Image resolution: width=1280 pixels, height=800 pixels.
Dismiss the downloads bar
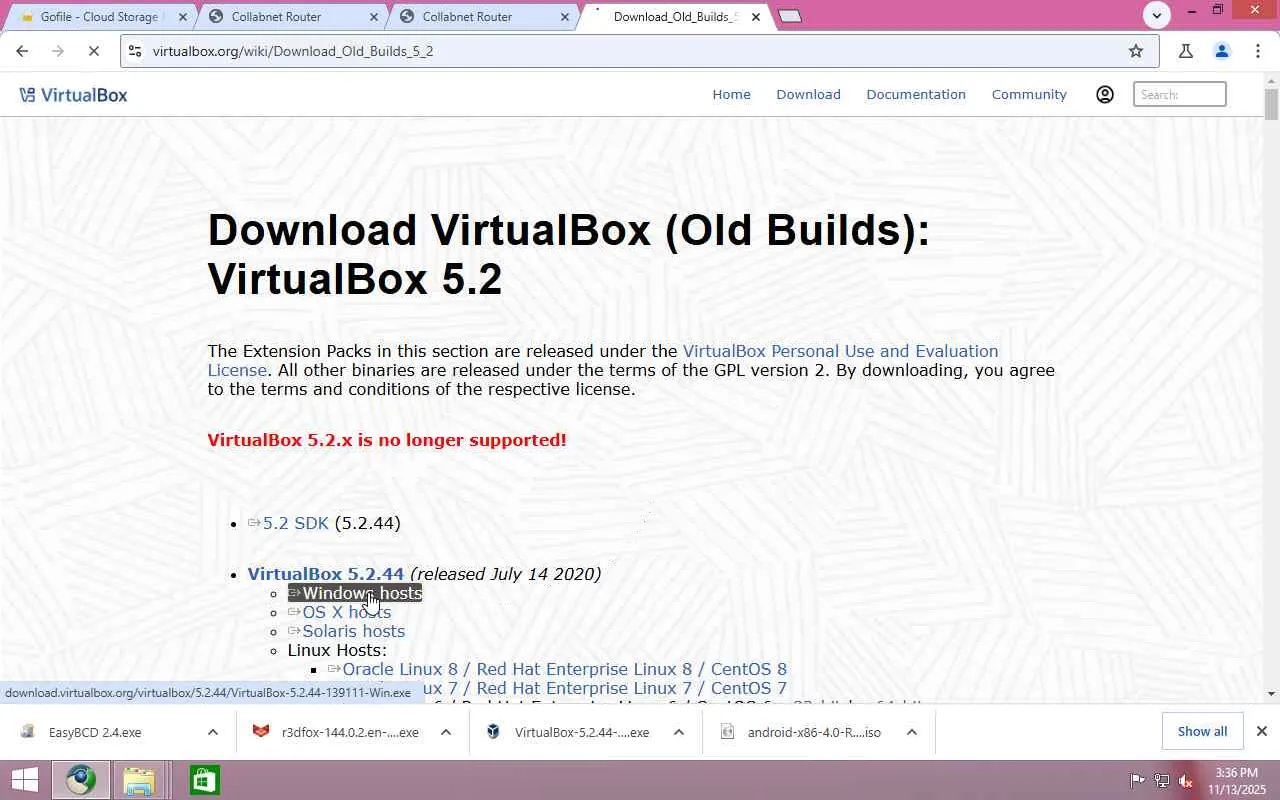(1261, 731)
